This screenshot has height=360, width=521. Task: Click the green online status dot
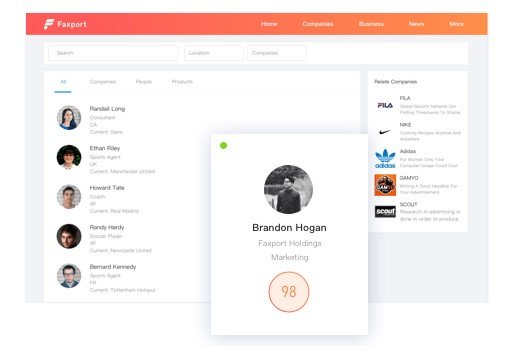tap(223, 145)
